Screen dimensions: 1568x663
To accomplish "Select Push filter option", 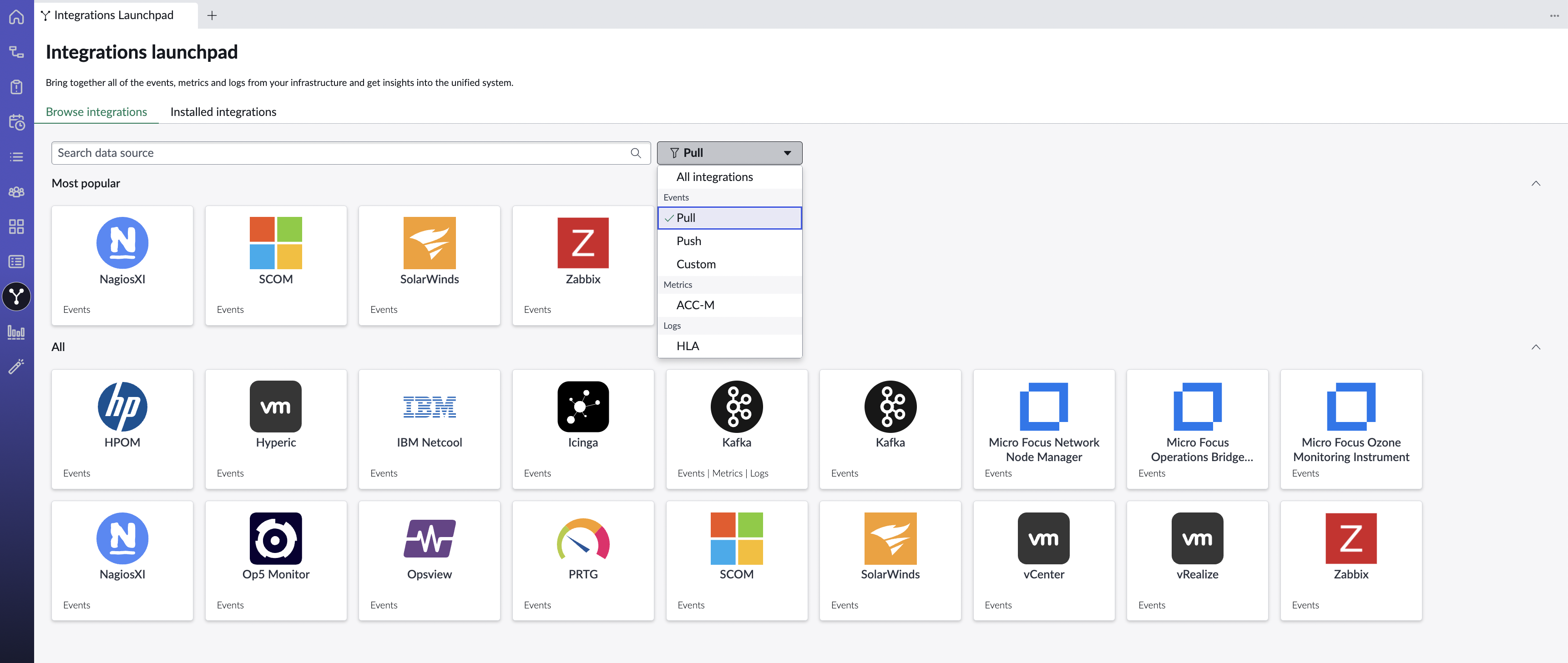I will click(x=729, y=241).
